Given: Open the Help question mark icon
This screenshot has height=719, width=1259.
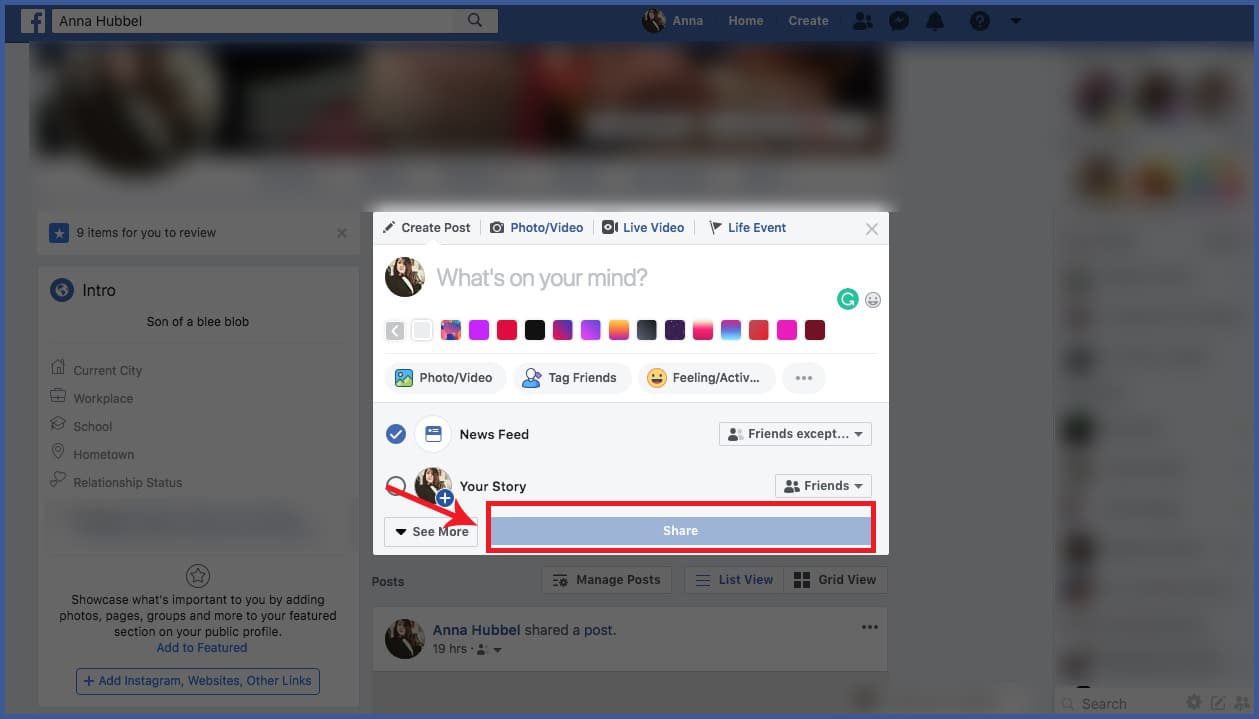Looking at the screenshot, I should click(x=980, y=21).
